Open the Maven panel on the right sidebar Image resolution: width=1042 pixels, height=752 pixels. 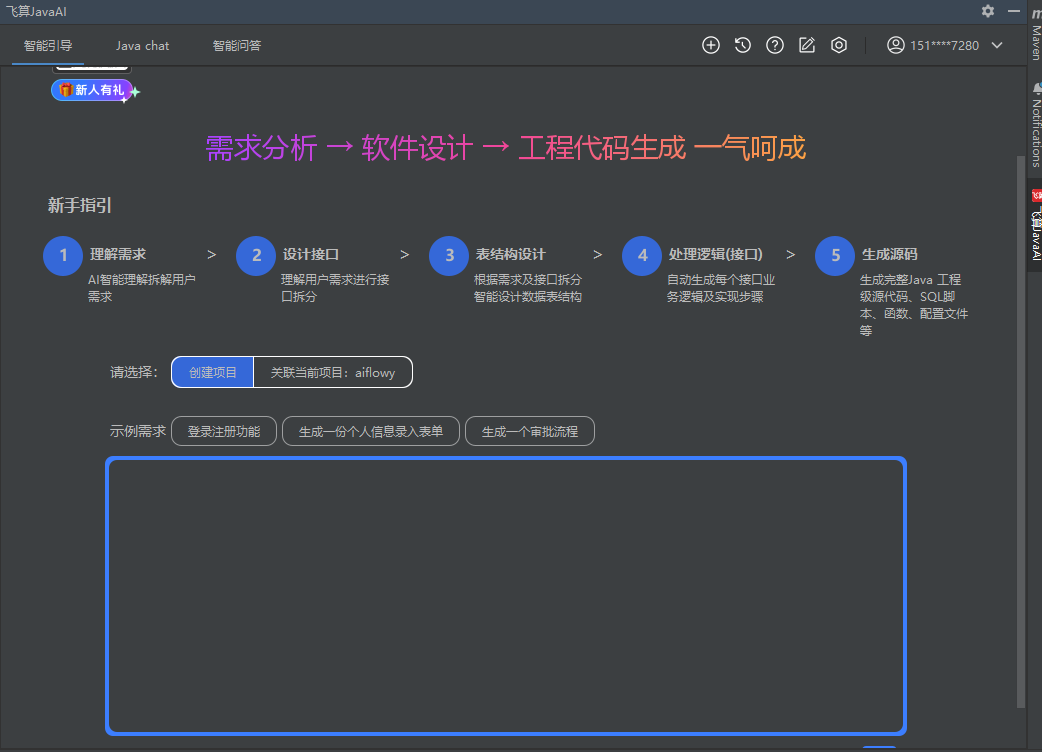click(x=1034, y=40)
